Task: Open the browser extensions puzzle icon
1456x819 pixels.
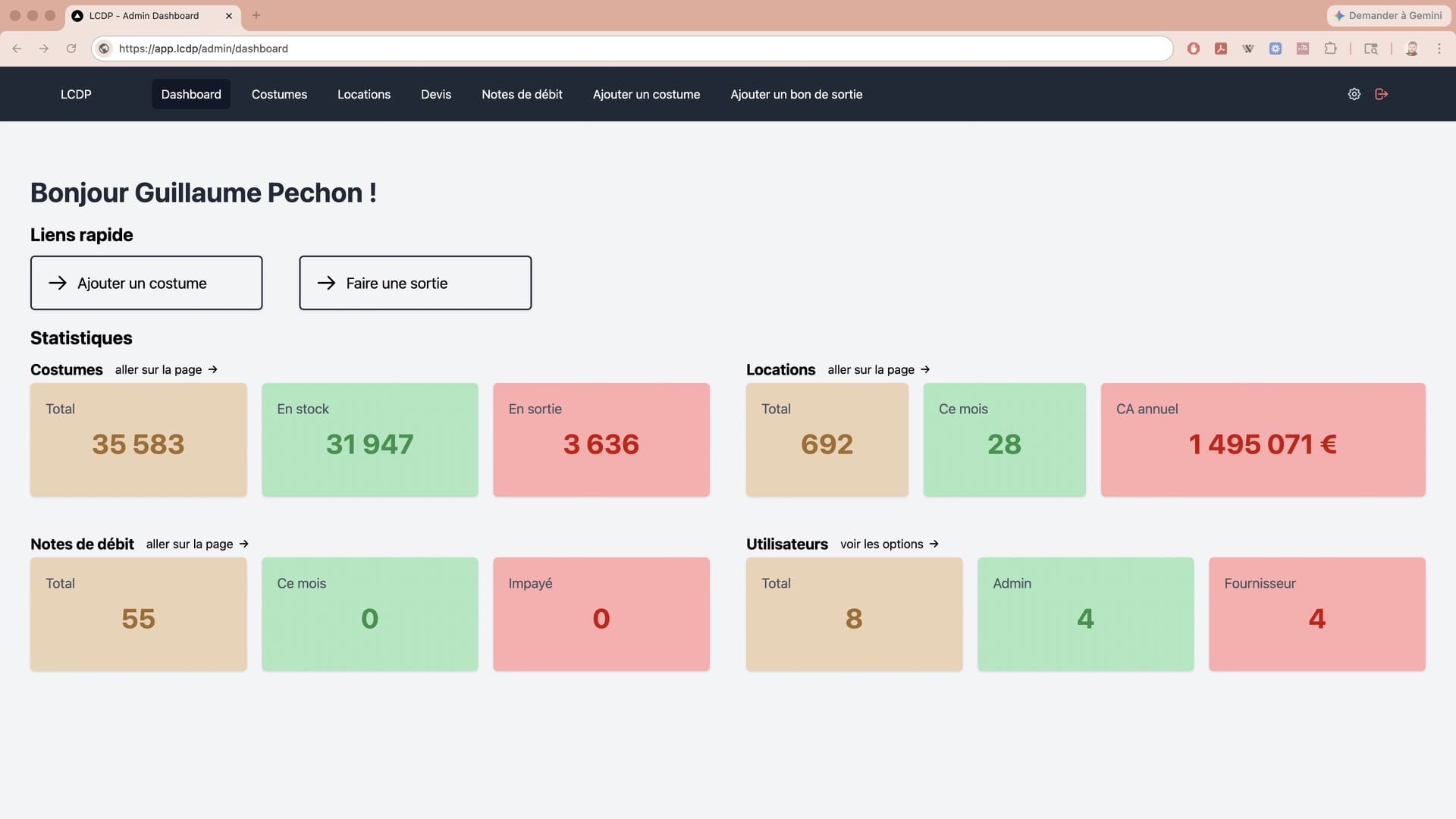Action: tap(1330, 49)
